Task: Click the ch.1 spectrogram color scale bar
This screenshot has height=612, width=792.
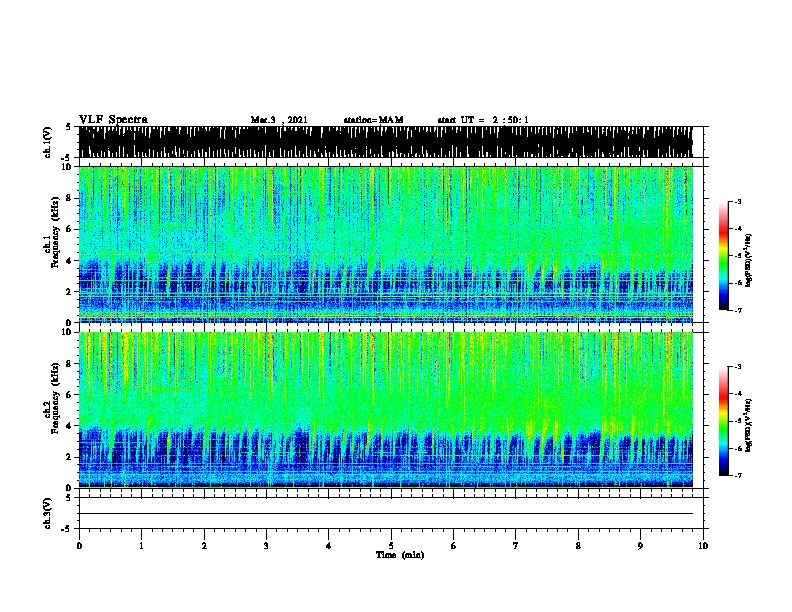Action: 724,256
